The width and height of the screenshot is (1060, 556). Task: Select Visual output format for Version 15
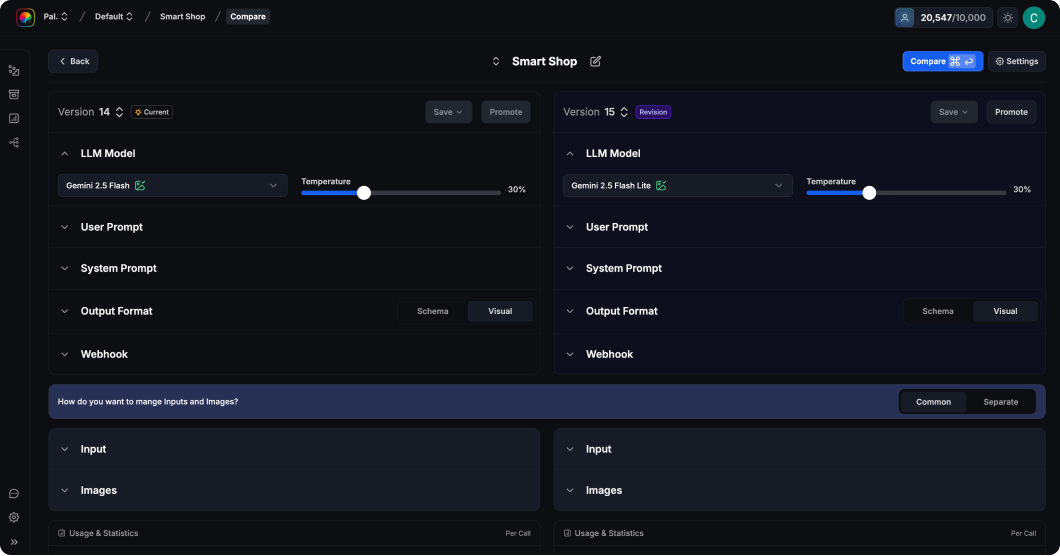pyautogui.click(x=1005, y=311)
